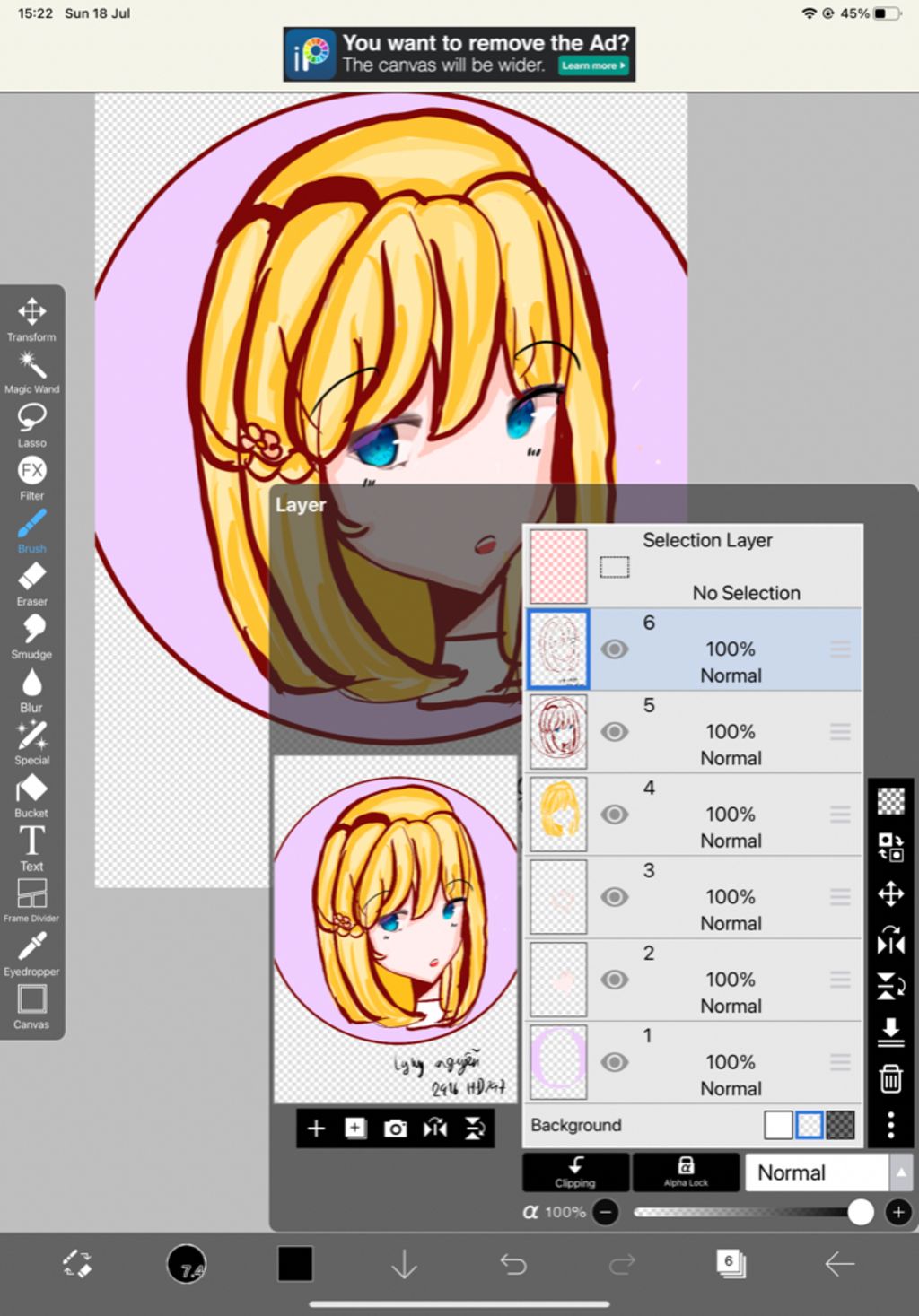Tap vertical invert icon in right sidebar

[890, 986]
